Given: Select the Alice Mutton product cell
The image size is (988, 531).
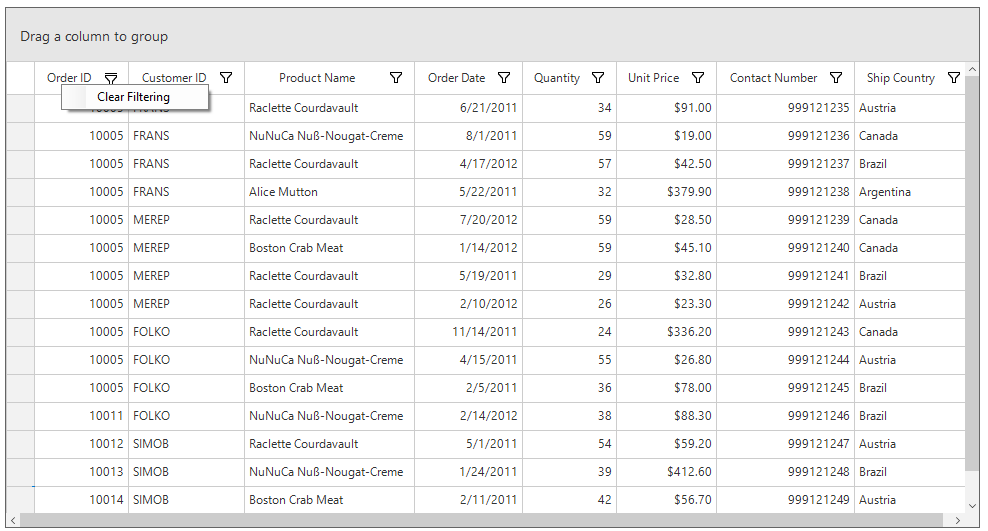Looking at the screenshot, I should [283, 192].
